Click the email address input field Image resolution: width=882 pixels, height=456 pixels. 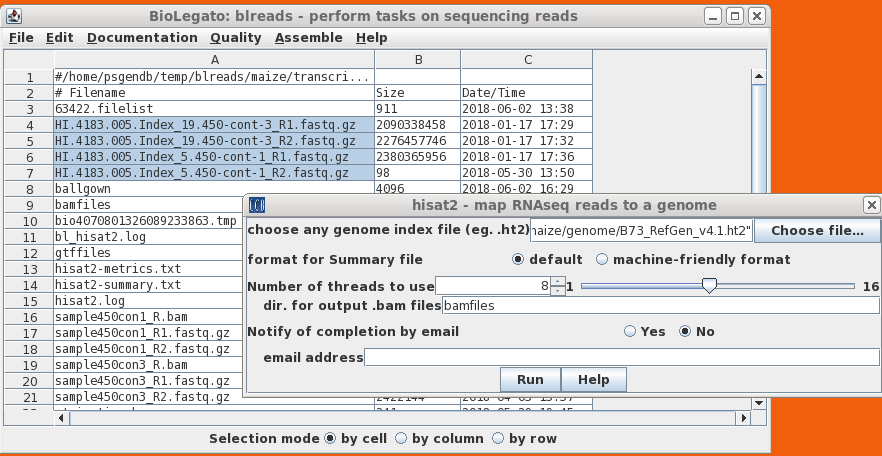tap(621, 357)
